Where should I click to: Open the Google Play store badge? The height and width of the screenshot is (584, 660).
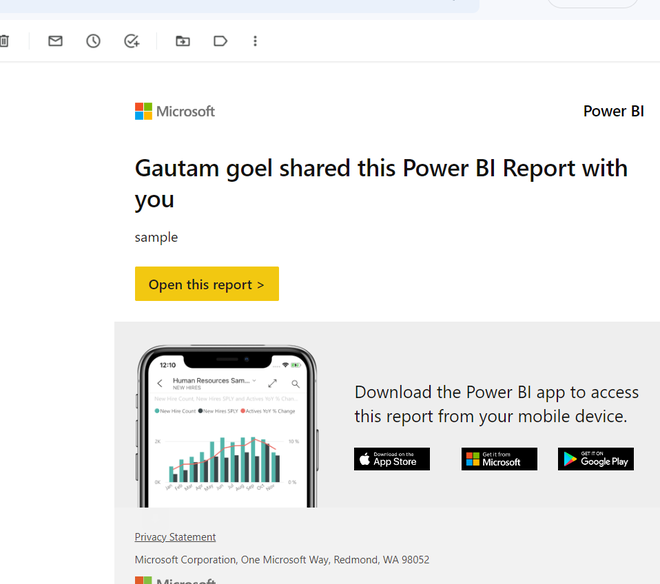coord(596,459)
